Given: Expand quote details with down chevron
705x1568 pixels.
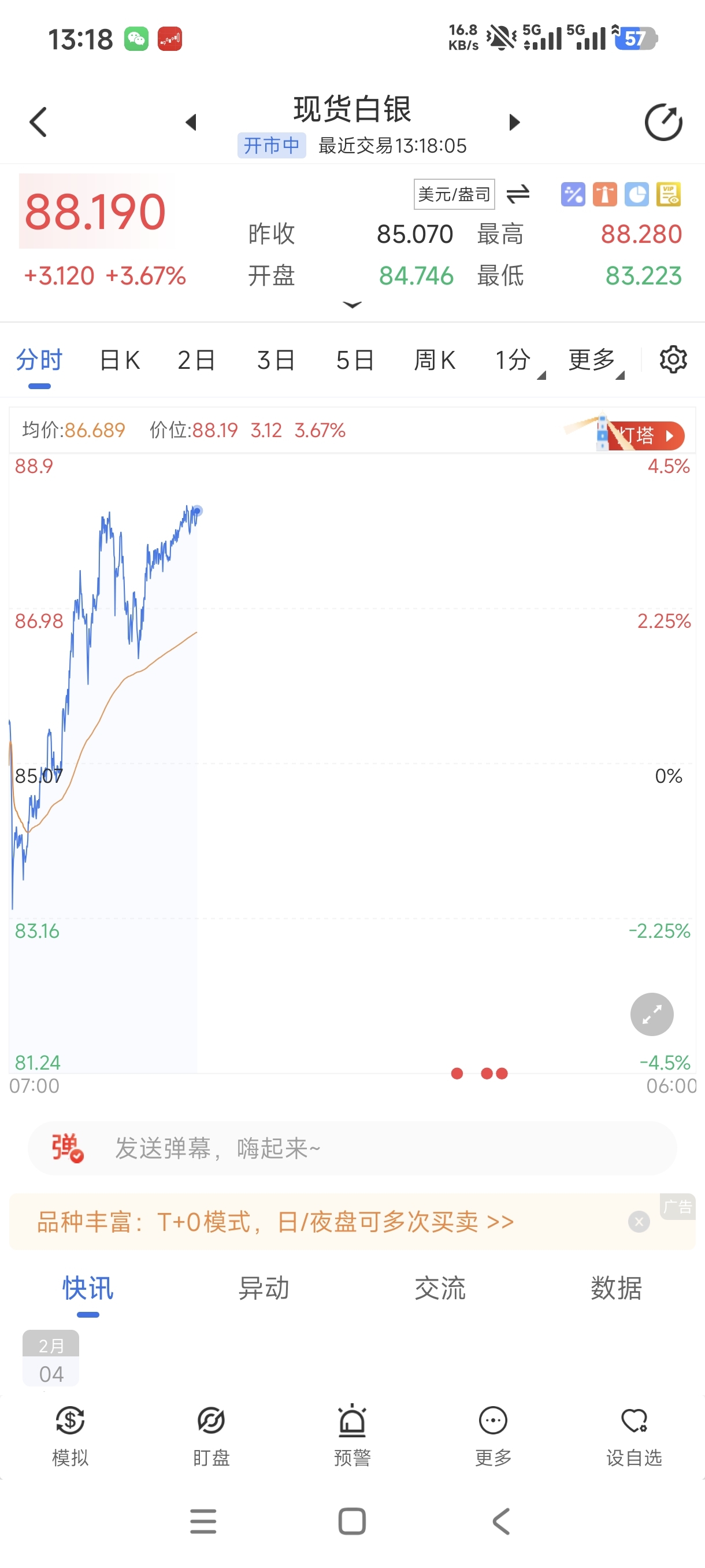Looking at the screenshot, I should click(352, 304).
